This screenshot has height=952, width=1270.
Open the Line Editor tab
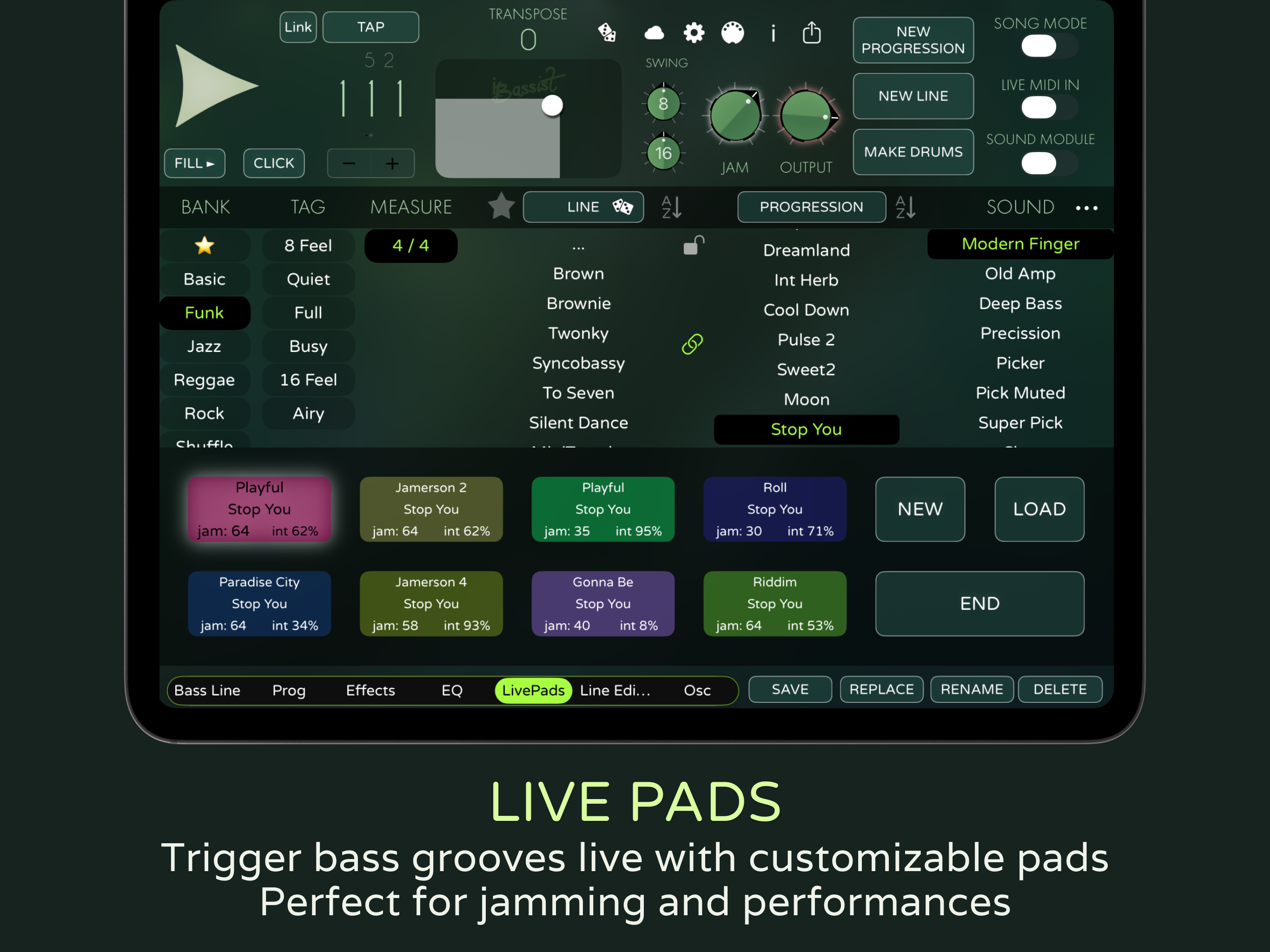(615, 690)
